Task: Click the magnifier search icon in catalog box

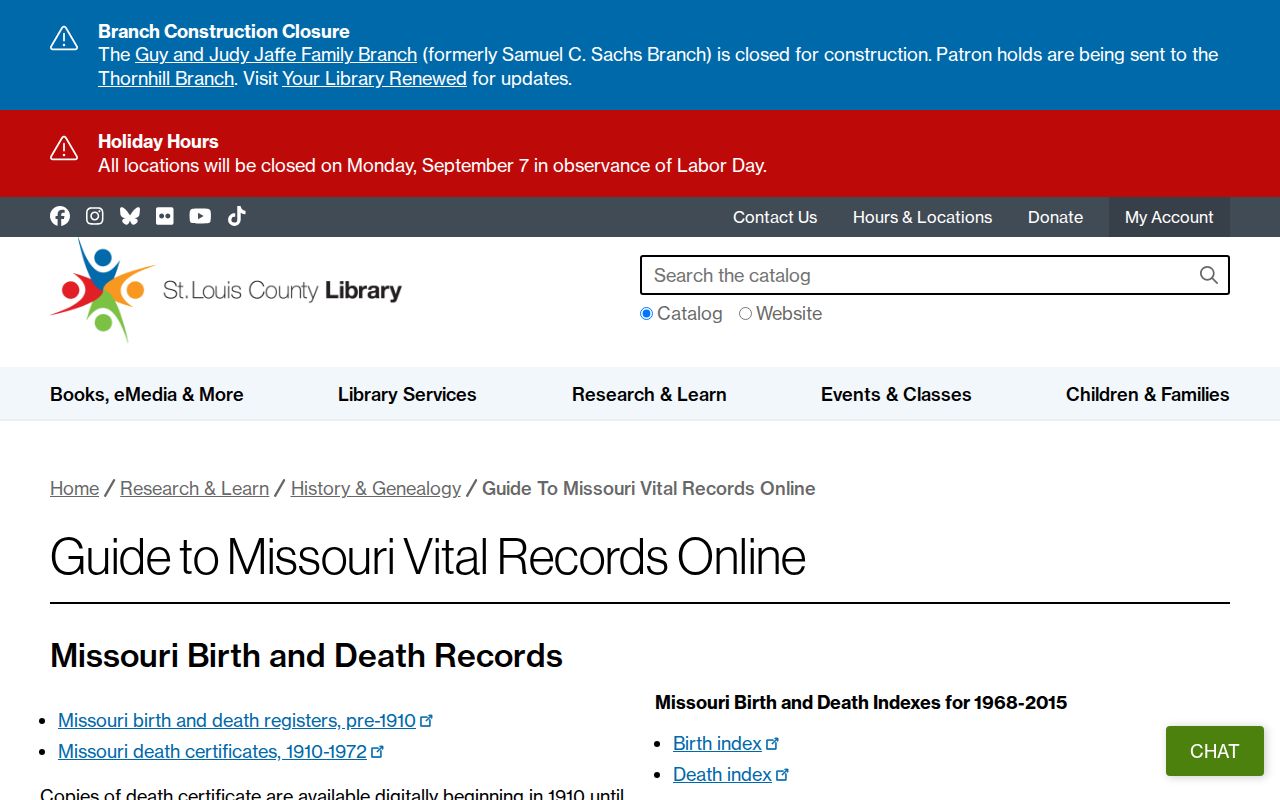Action: coord(1208,275)
